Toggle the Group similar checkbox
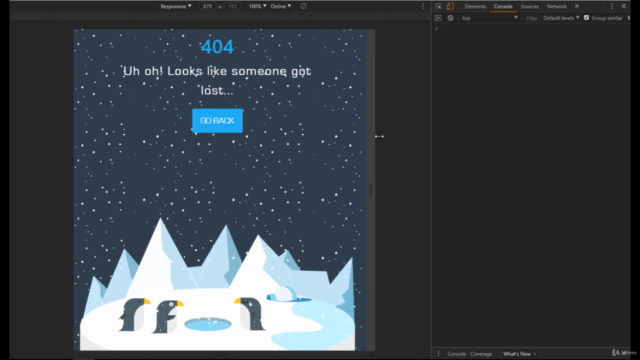The image size is (640, 360). pos(587,18)
